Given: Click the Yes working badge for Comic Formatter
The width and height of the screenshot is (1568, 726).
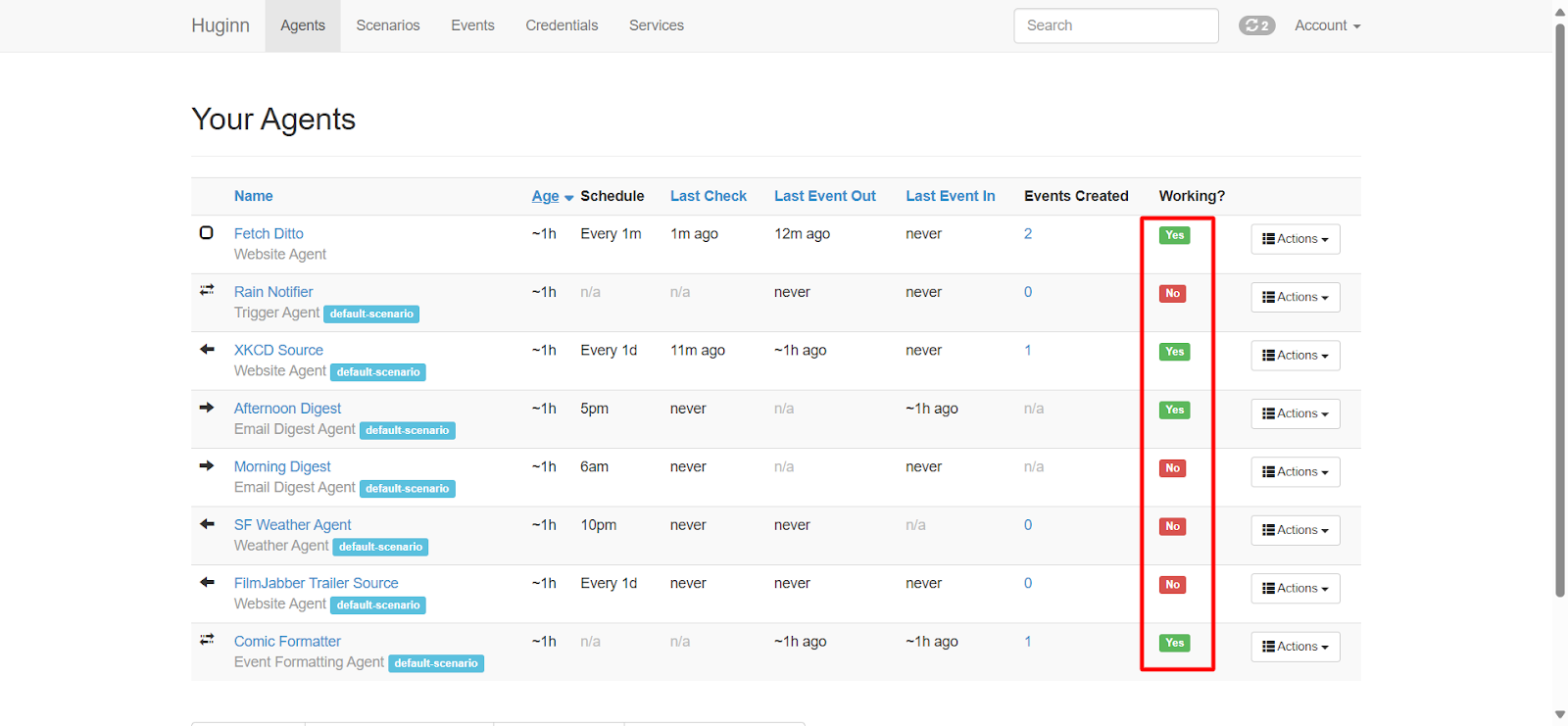Looking at the screenshot, I should (1174, 643).
